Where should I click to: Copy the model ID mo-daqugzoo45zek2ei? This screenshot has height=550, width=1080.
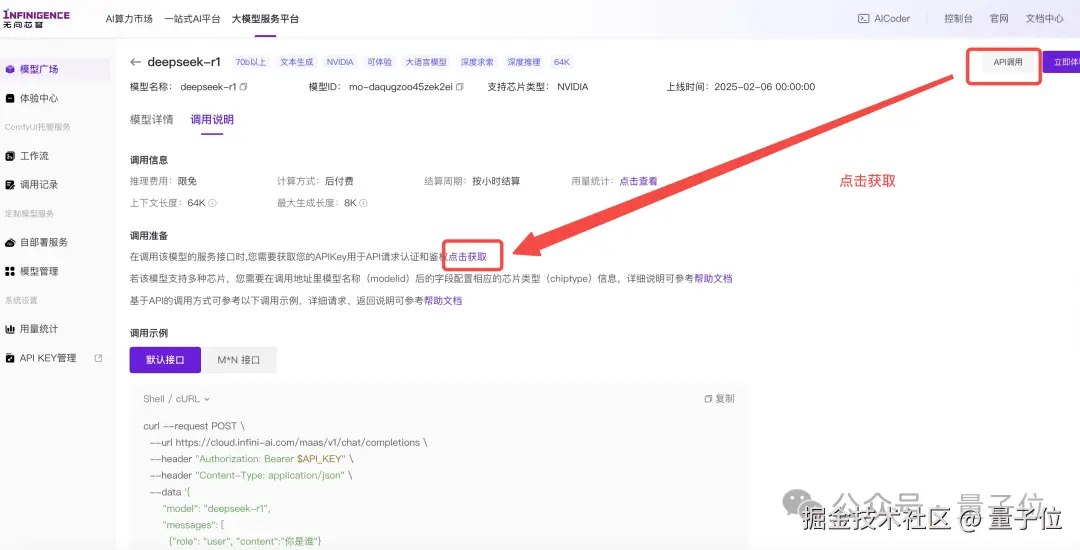(x=460, y=87)
